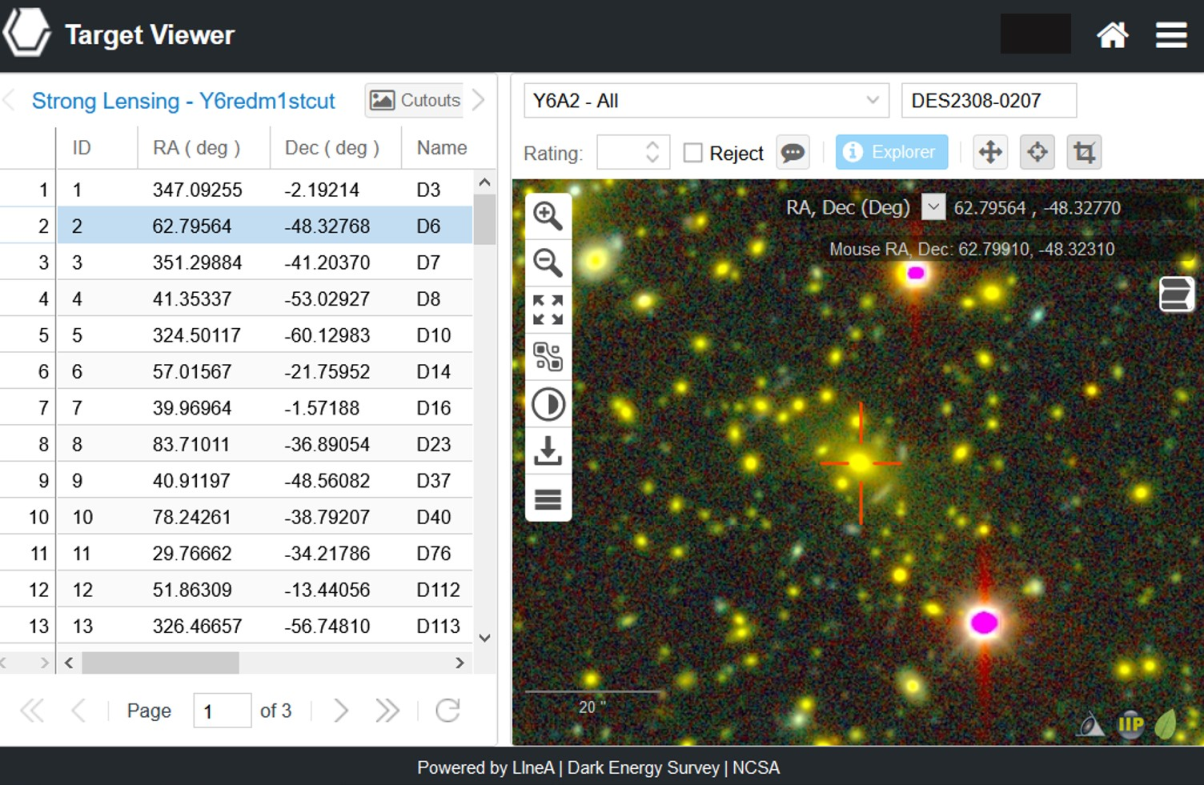Go to next target list with right chevron
Image resolution: width=1204 pixels, height=785 pixels.
[x=479, y=100]
